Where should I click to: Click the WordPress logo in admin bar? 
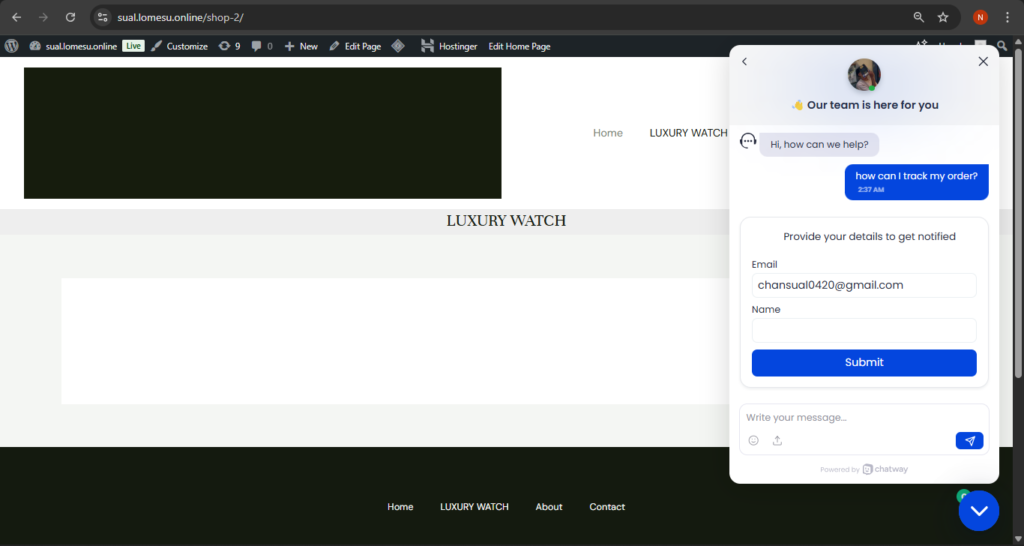click(12, 46)
